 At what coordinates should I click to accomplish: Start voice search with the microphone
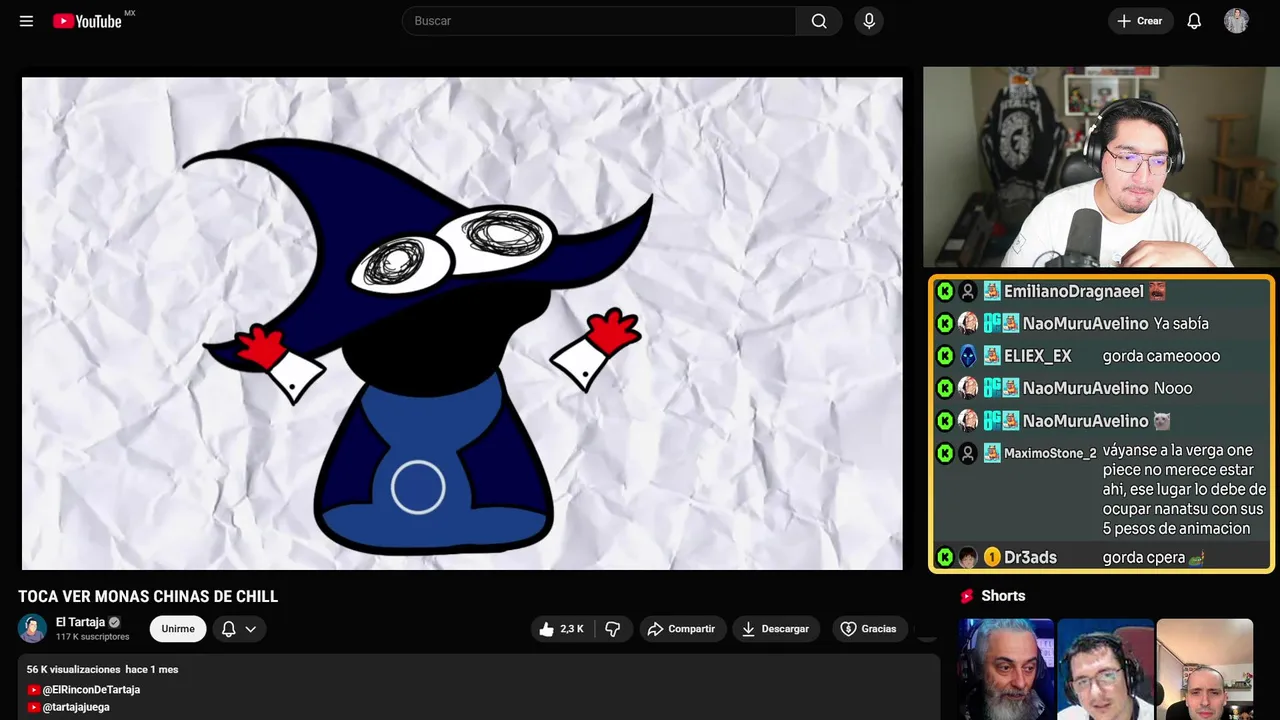click(869, 21)
